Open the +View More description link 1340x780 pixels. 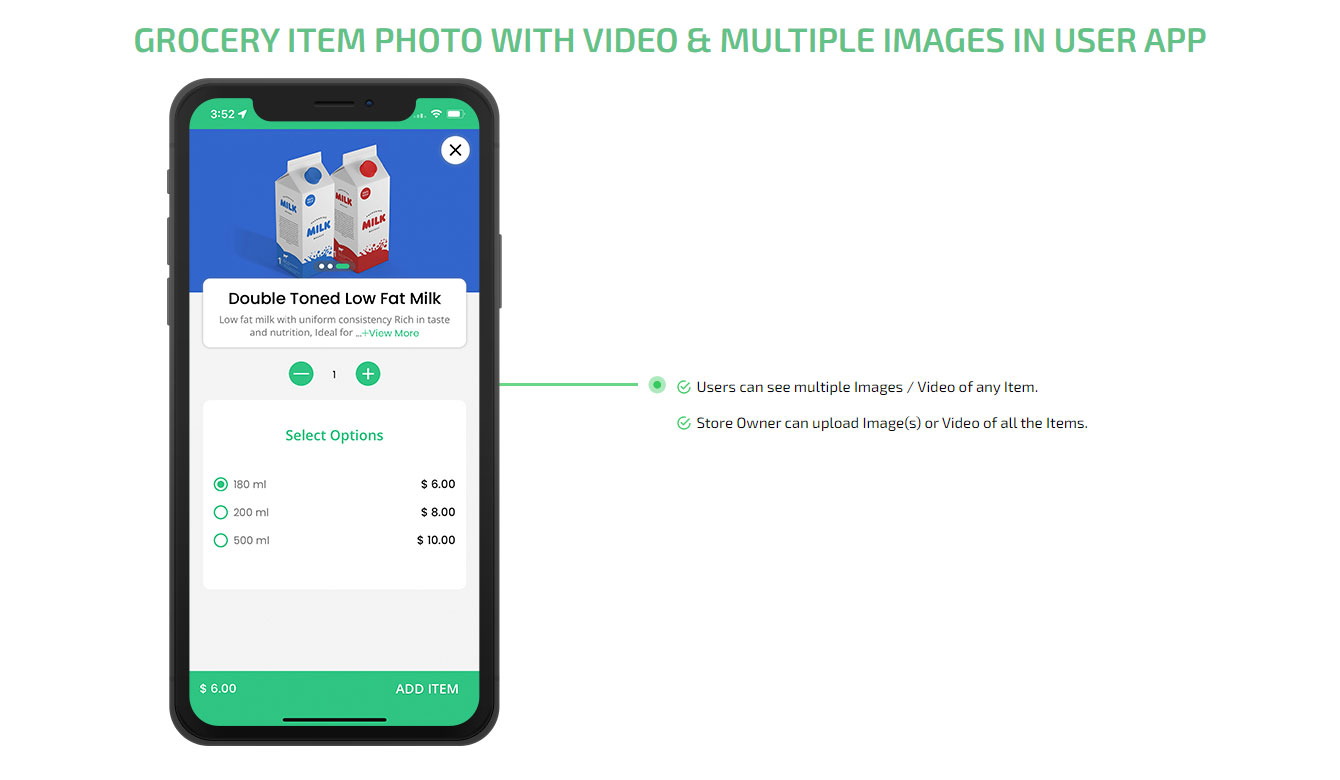[390, 333]
